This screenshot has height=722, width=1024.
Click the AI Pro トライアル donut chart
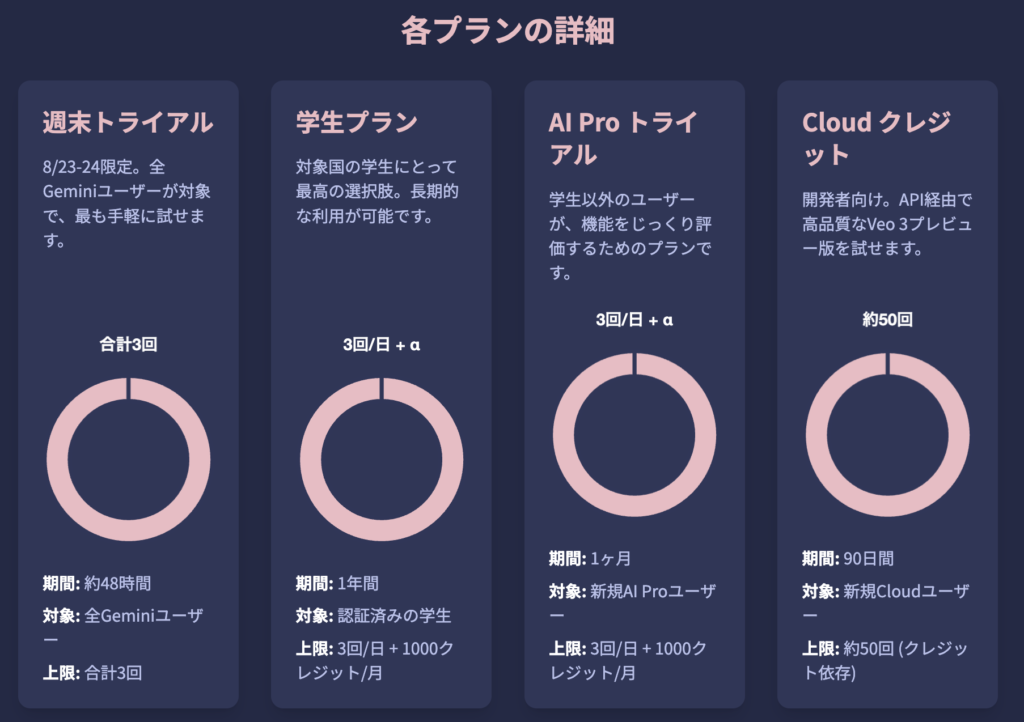[635, 435]
